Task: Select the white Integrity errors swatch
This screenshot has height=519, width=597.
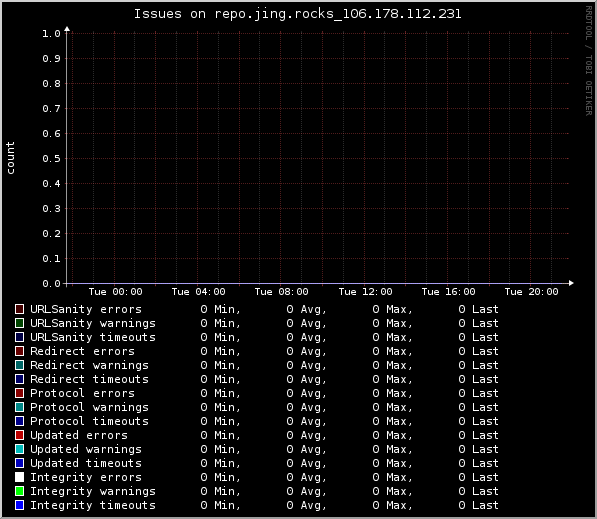Action: [x=19, y=477]
